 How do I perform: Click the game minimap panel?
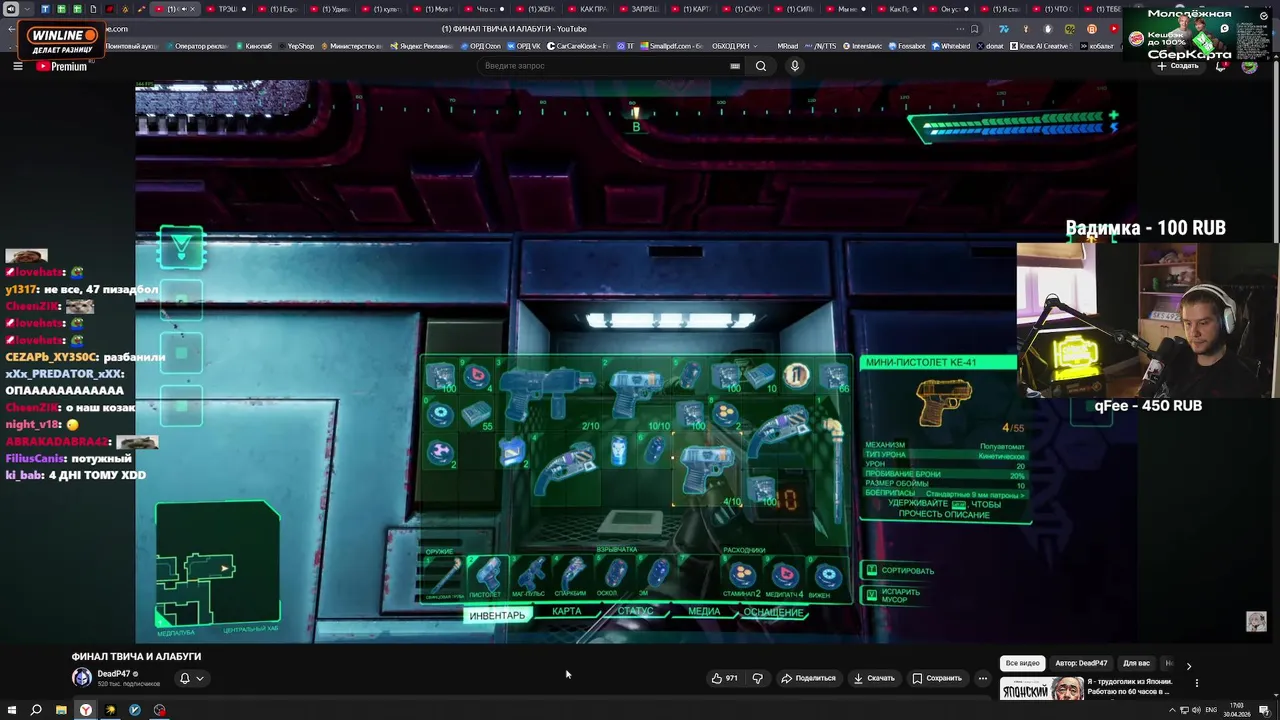218,565
